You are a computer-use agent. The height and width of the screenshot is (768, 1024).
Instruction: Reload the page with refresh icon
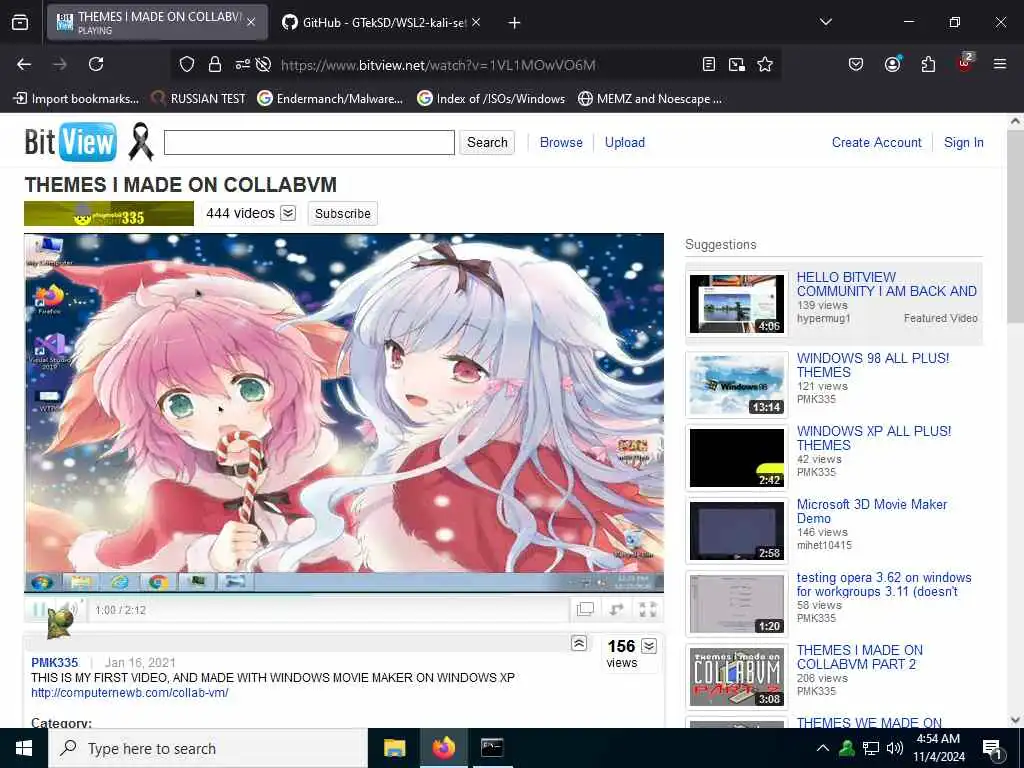96,64
